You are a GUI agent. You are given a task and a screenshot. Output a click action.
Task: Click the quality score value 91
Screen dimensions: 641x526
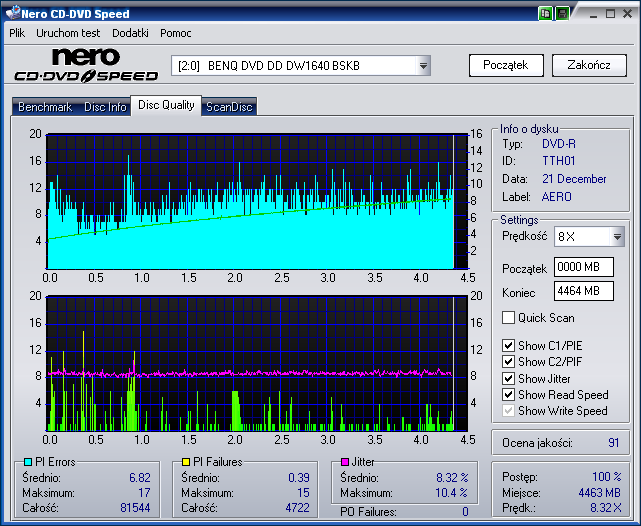[614, 443]
